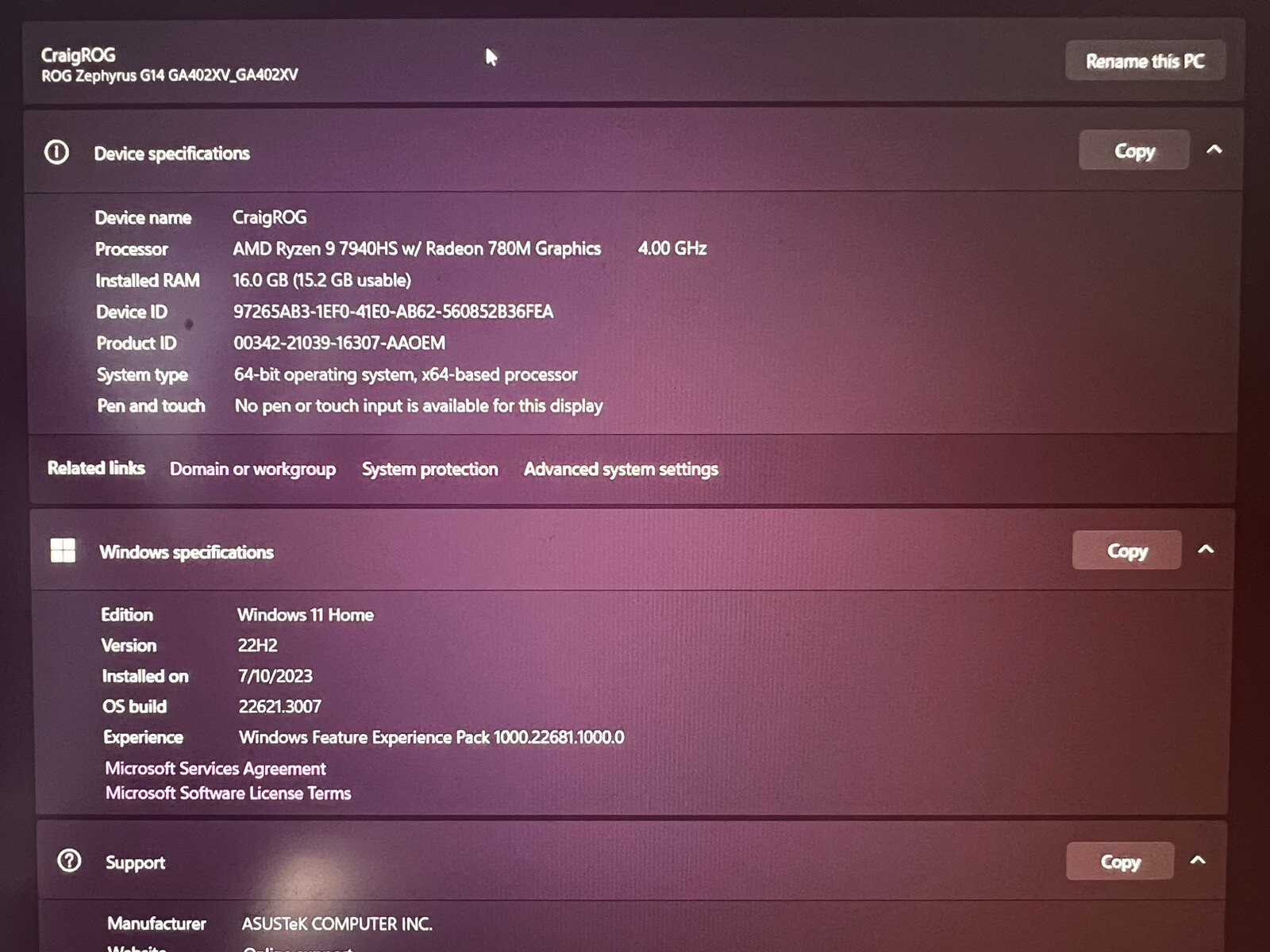Click the Windows specifications heading
Viewport: 1270px width, 952px height.
pos(187,552)
